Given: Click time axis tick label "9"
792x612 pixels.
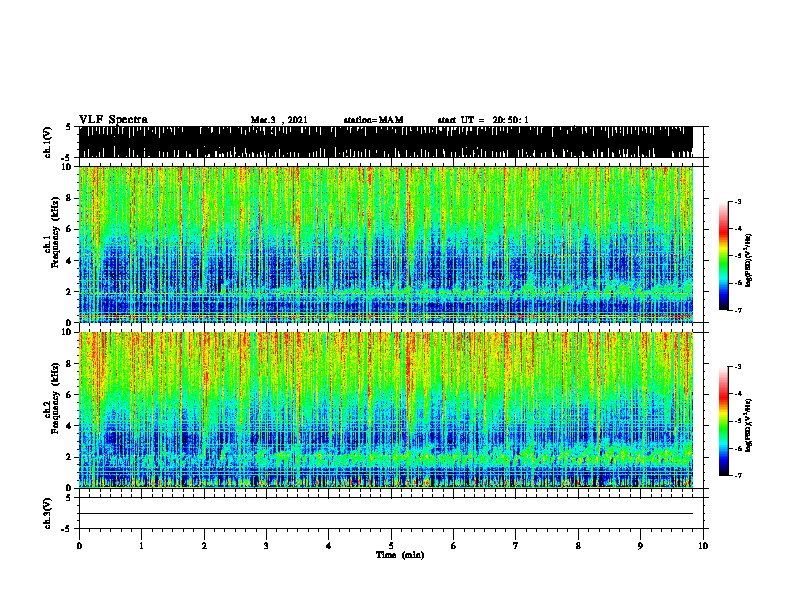Looking at the screenshot, I should pos(640,545).
